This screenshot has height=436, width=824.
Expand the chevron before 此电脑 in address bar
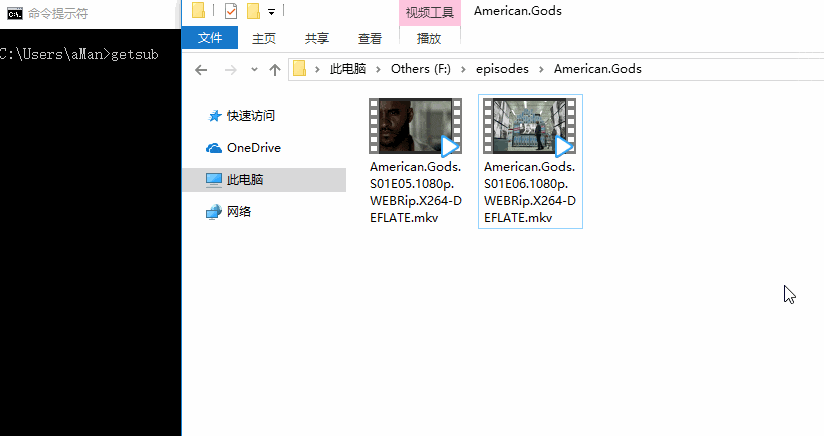click(317, 69)
